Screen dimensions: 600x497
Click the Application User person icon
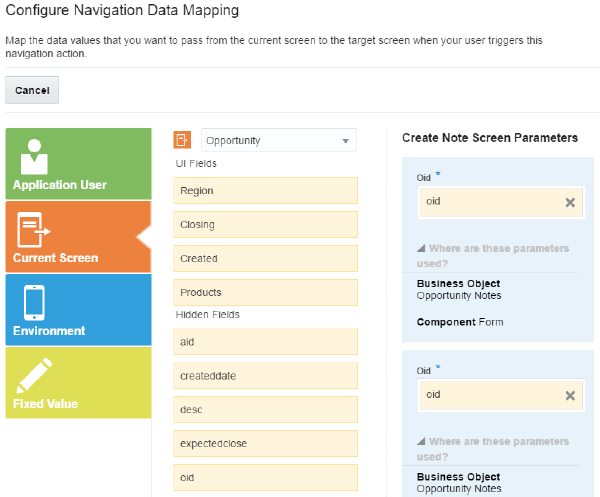(35, 155)
